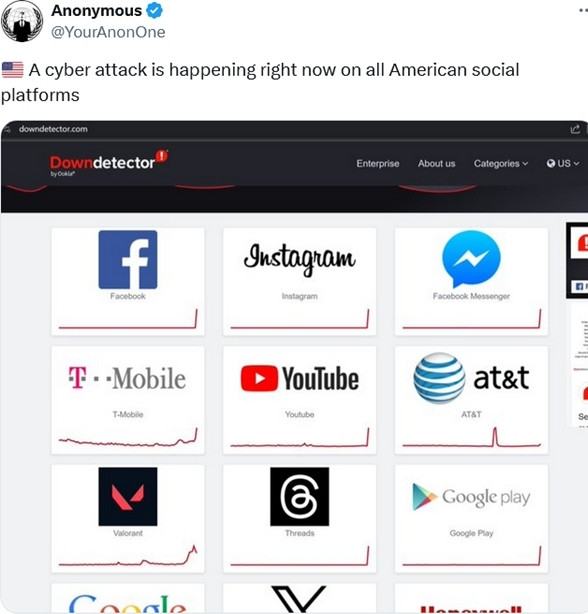Open the Enterprise menu item
The height and width of the screenshot is (614, 588).
pos(378,163)
